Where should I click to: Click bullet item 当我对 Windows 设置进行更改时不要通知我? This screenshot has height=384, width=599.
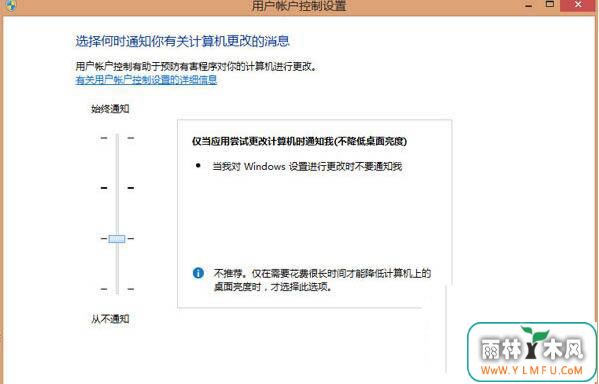[x=307, y=167]
